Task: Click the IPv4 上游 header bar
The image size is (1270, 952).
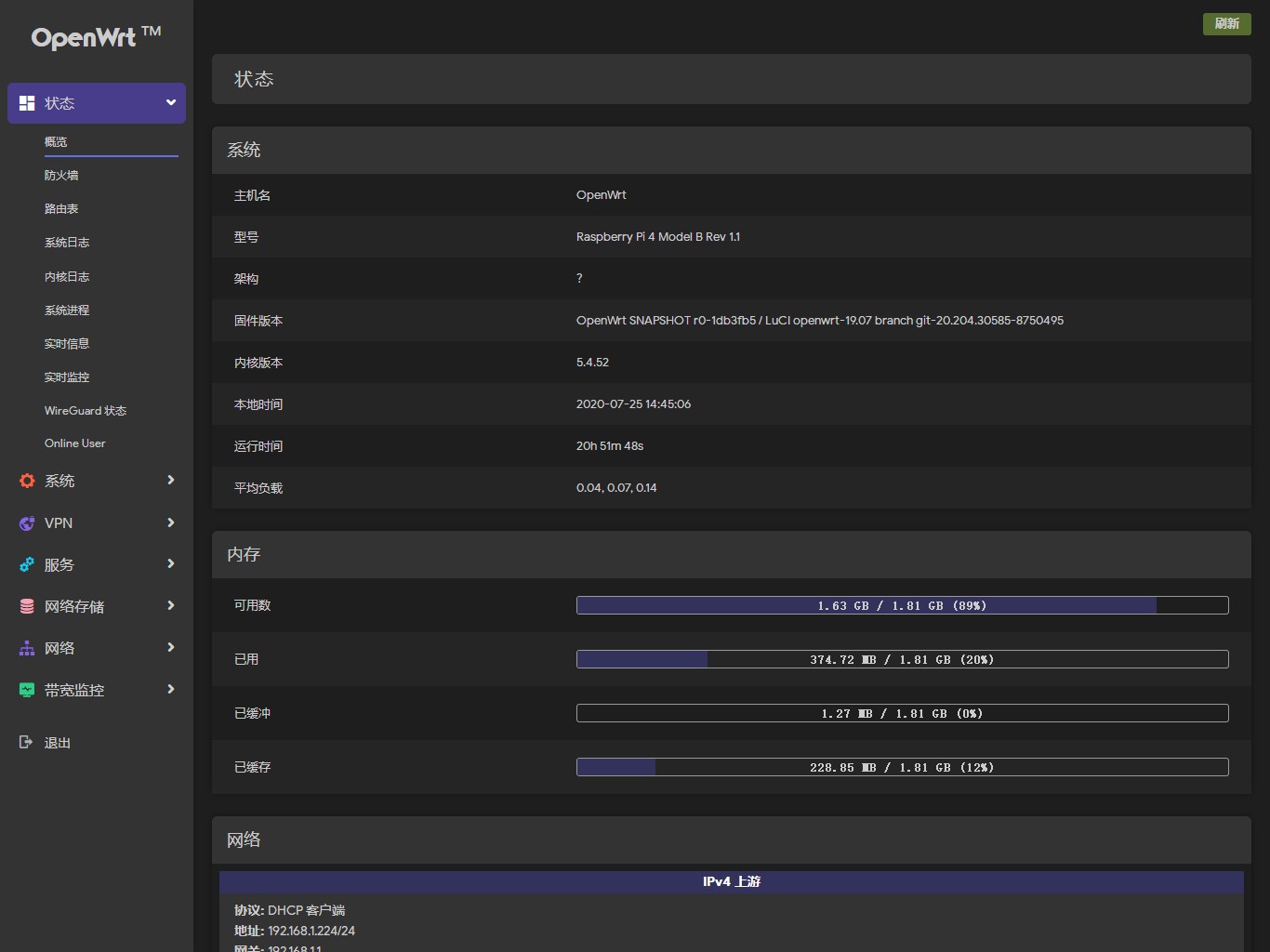Action: [732, 881]
